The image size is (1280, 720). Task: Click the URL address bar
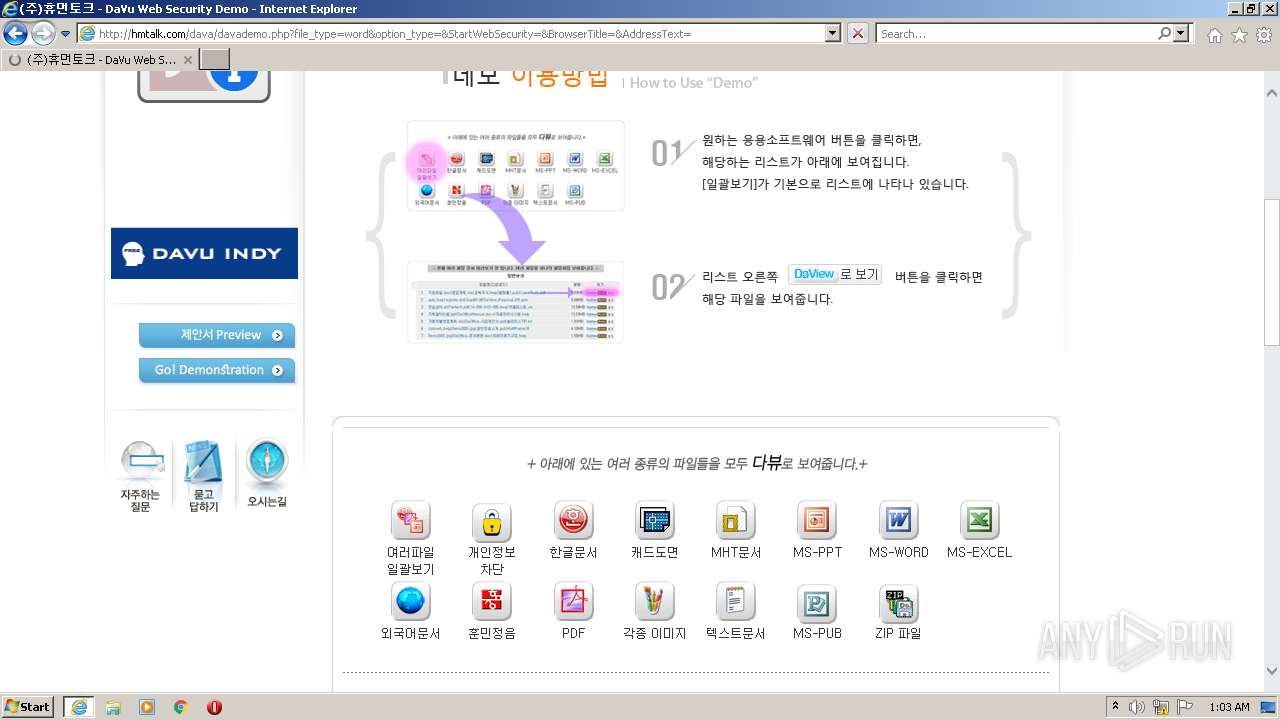(450, 34)
